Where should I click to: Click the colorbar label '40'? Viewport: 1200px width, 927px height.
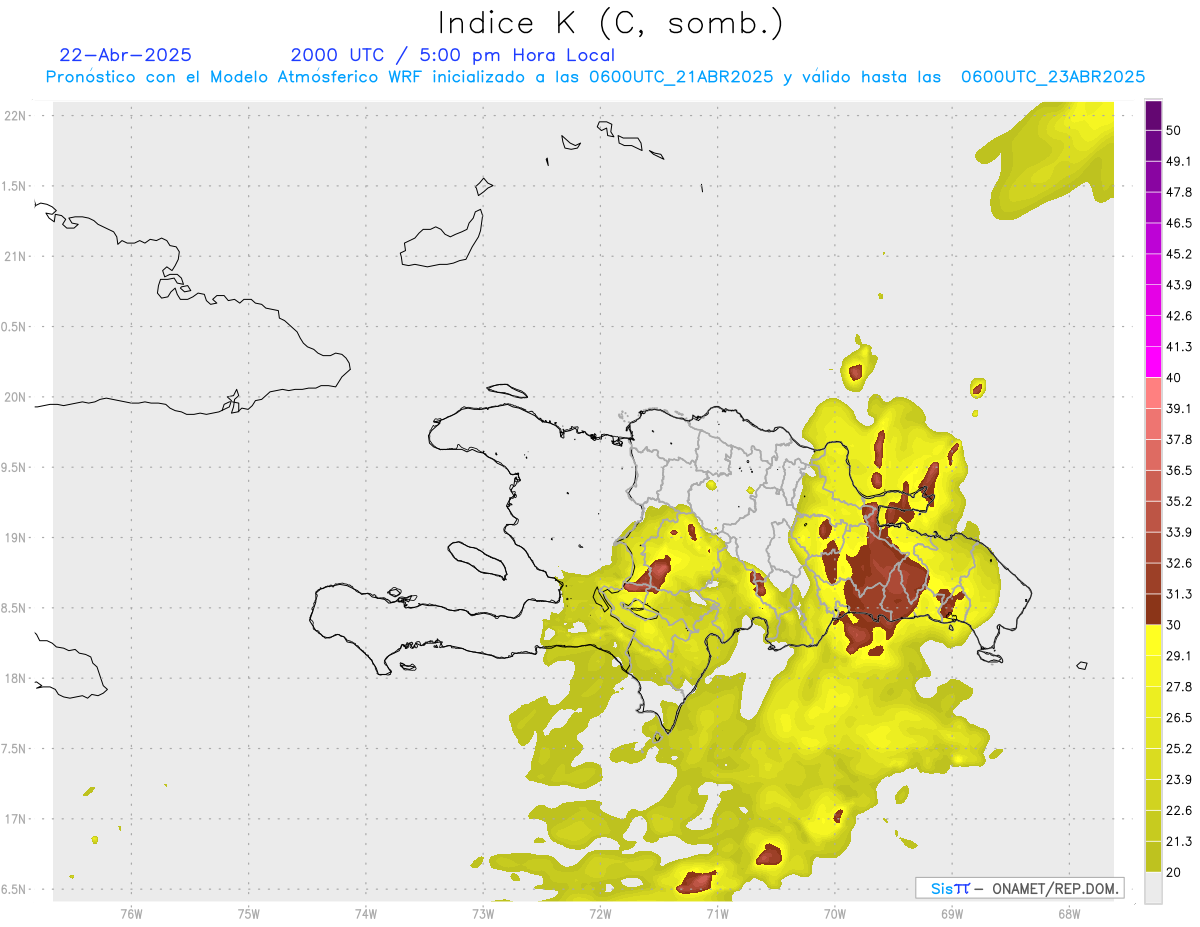pos(1174,378)
